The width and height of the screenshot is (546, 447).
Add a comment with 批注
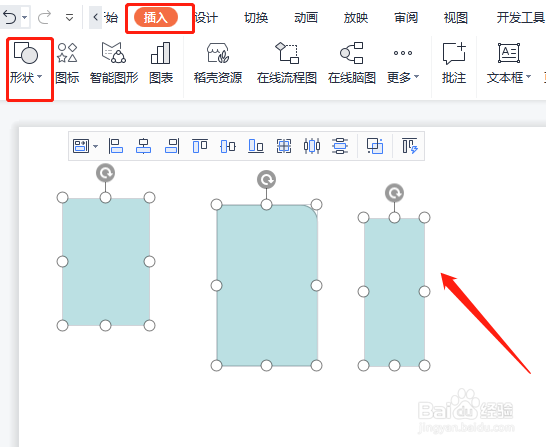coord(454,63)
